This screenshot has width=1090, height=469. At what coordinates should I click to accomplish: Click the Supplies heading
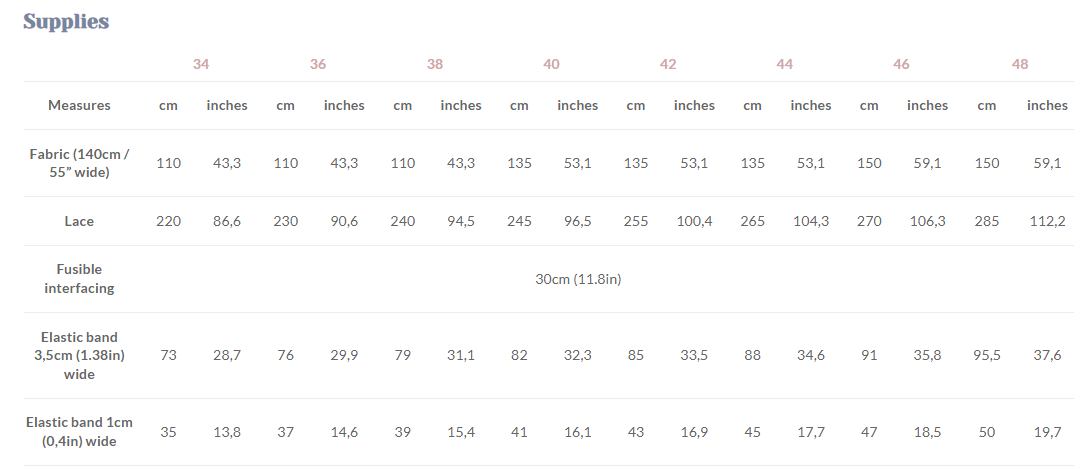click(x=66, y=22)
